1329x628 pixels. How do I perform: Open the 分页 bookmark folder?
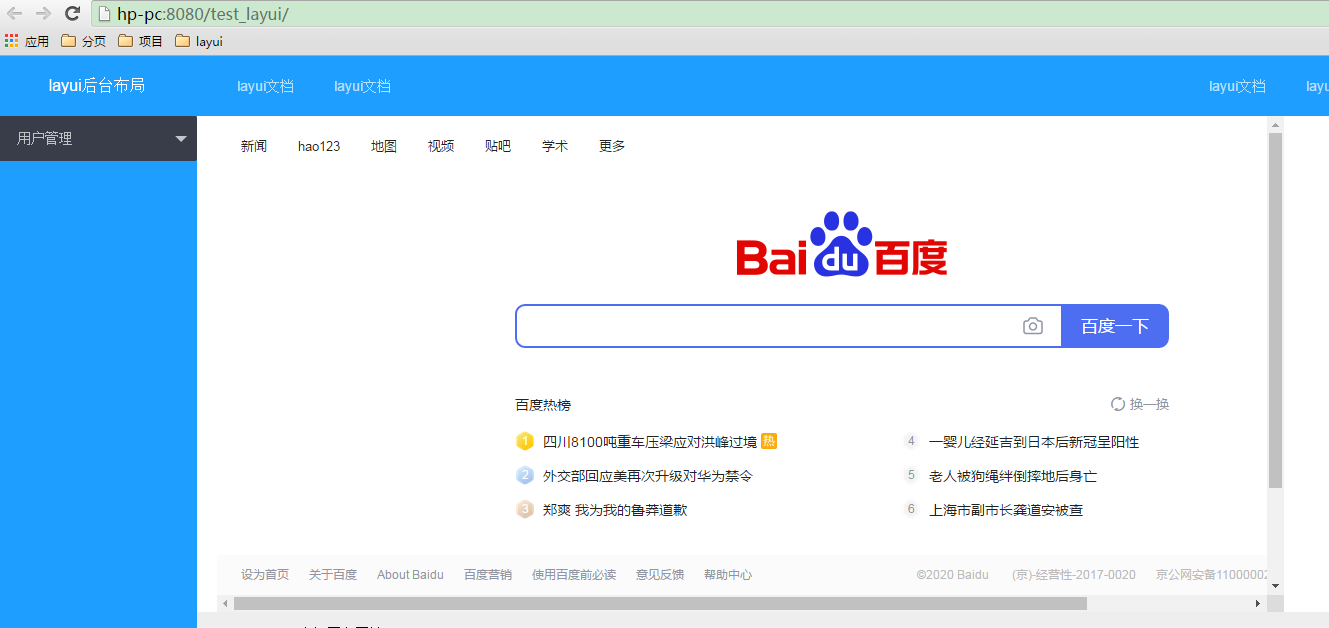84,41
